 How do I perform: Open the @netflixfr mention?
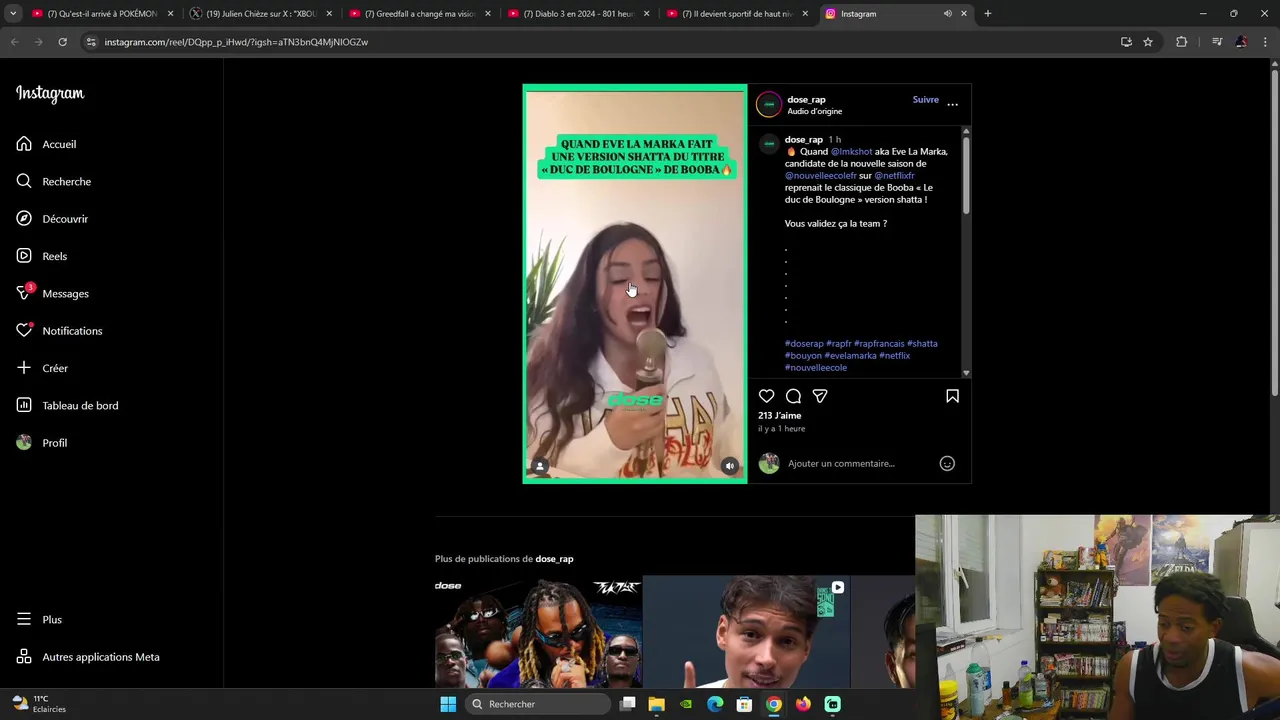(x=894, y=176)
